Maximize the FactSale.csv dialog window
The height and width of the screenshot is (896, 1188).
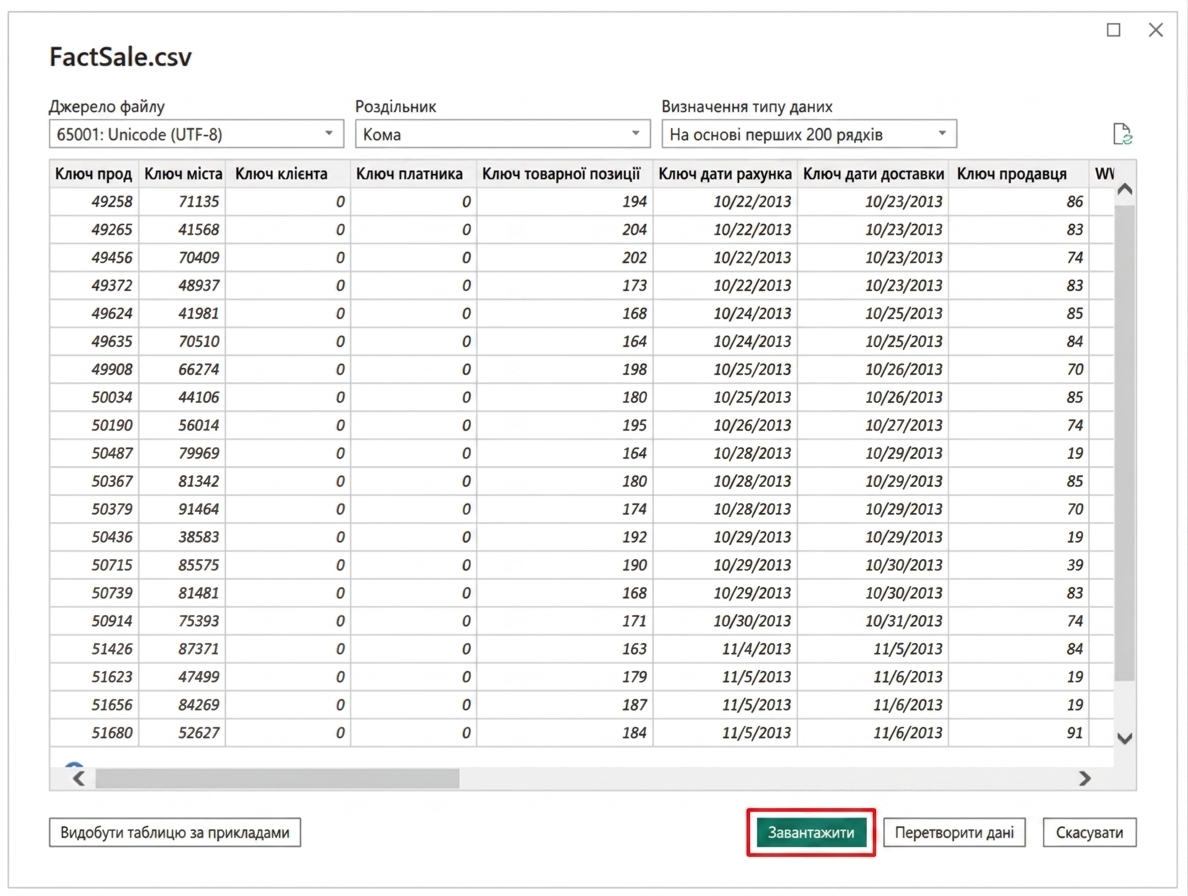tap(1113, 30)
